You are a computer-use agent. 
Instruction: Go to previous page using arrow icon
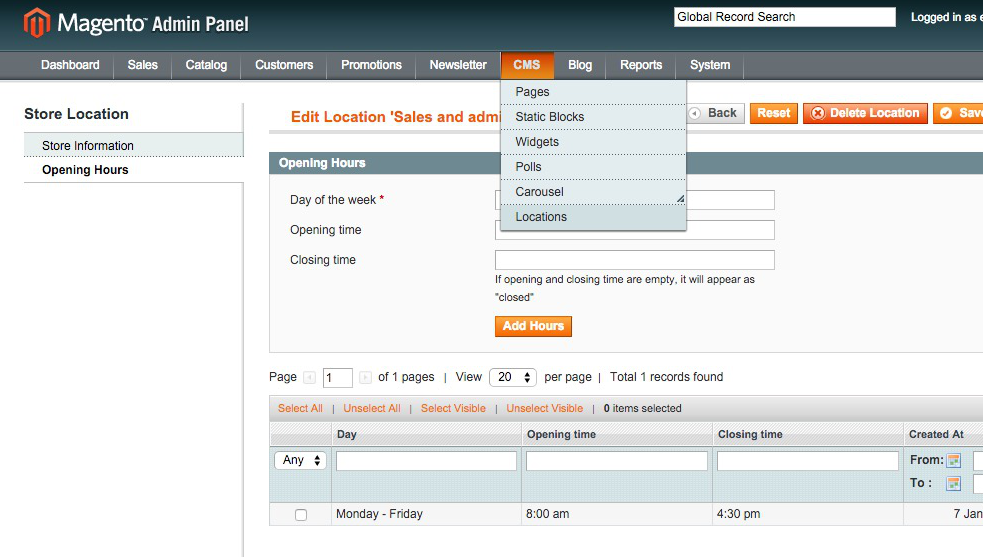(x=309, y=378)
